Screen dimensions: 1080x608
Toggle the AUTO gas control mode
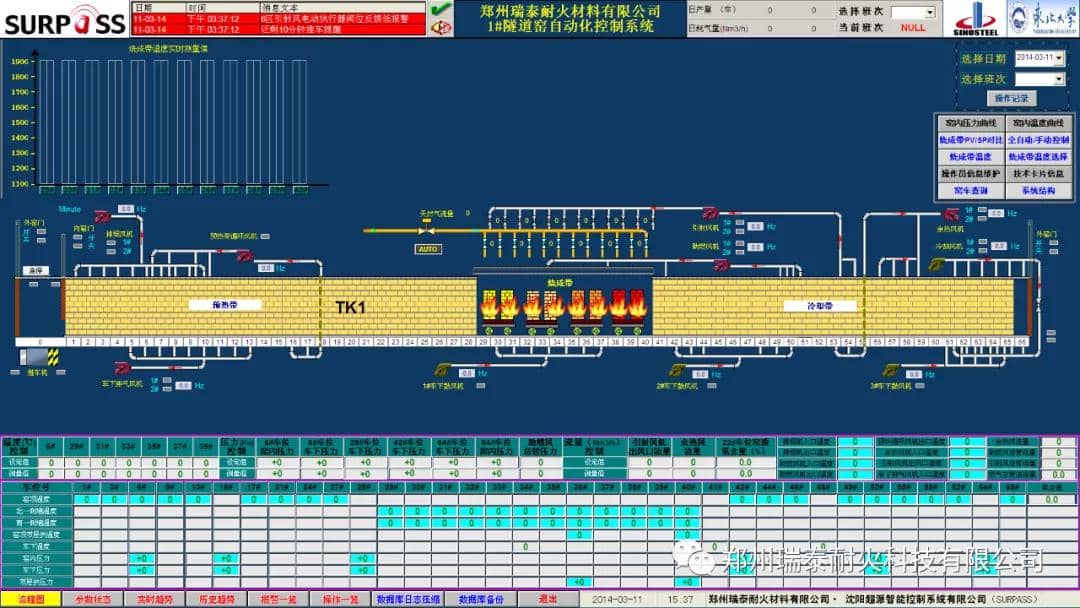[x=428, y=248]
